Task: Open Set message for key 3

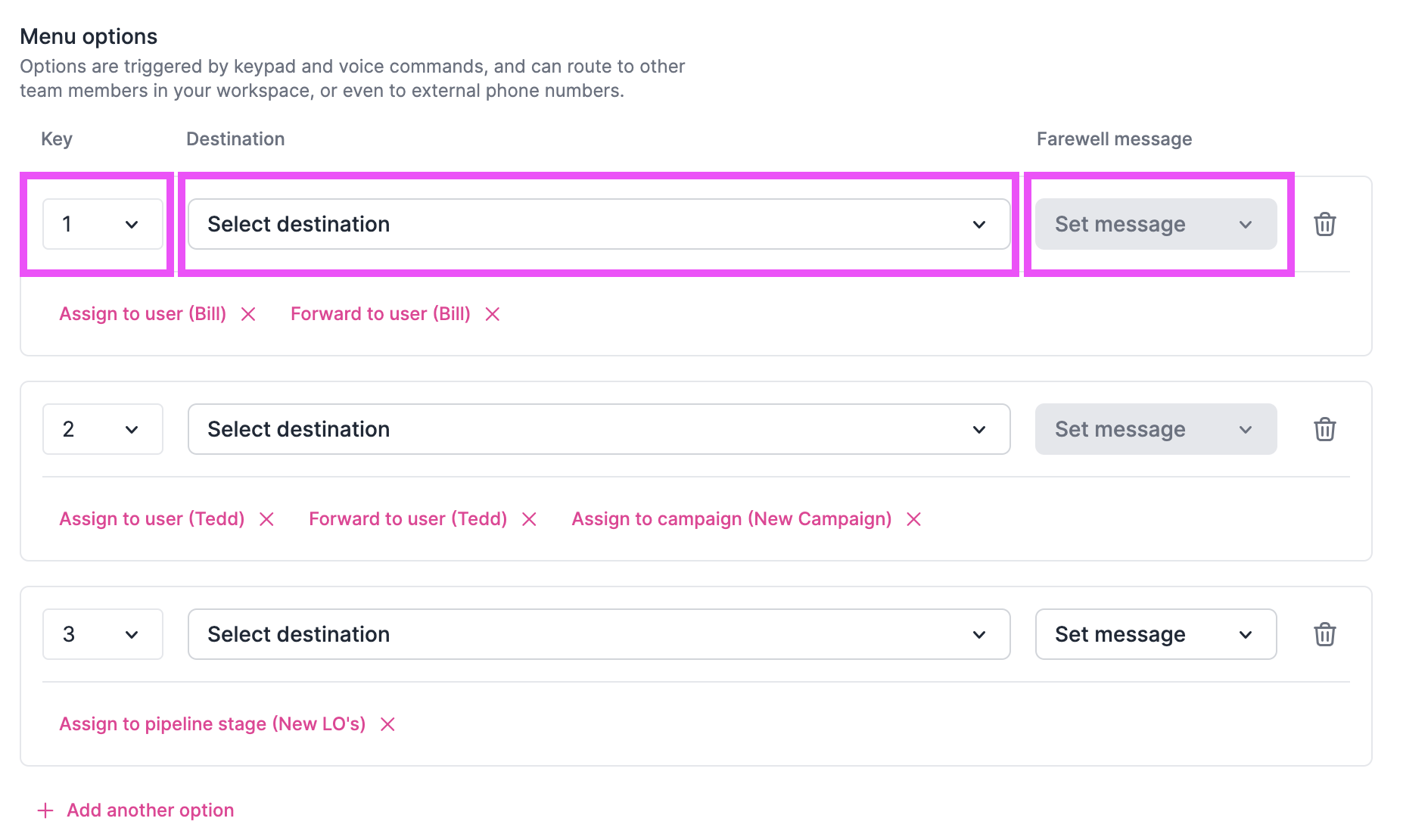Action: pos(1156,634)
